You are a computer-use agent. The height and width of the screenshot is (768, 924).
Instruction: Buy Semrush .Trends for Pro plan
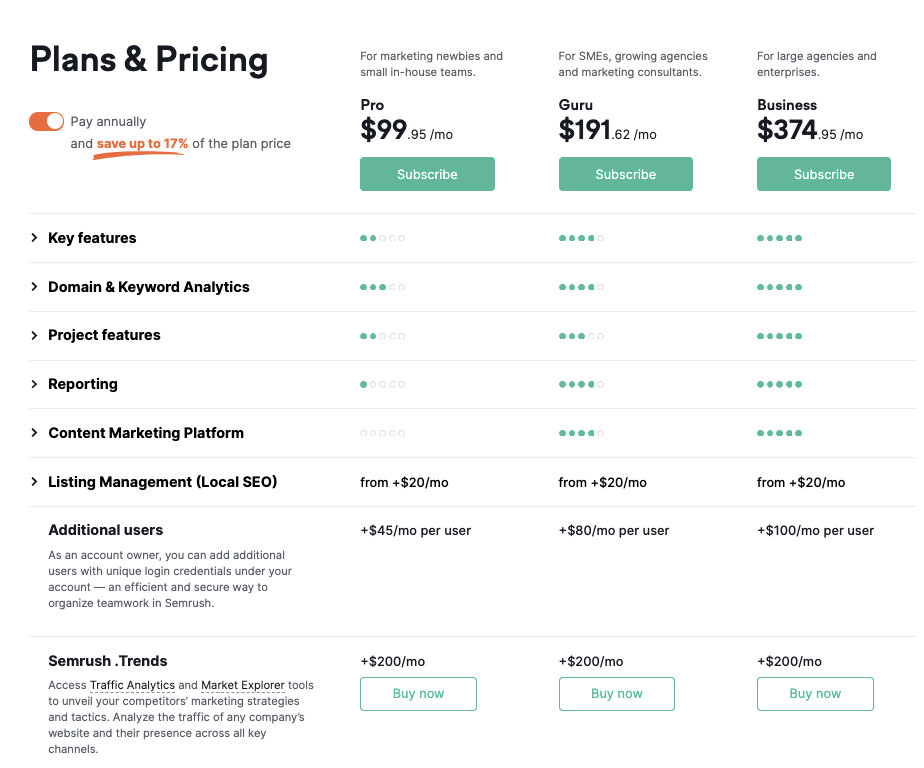[x=418, y=694]
